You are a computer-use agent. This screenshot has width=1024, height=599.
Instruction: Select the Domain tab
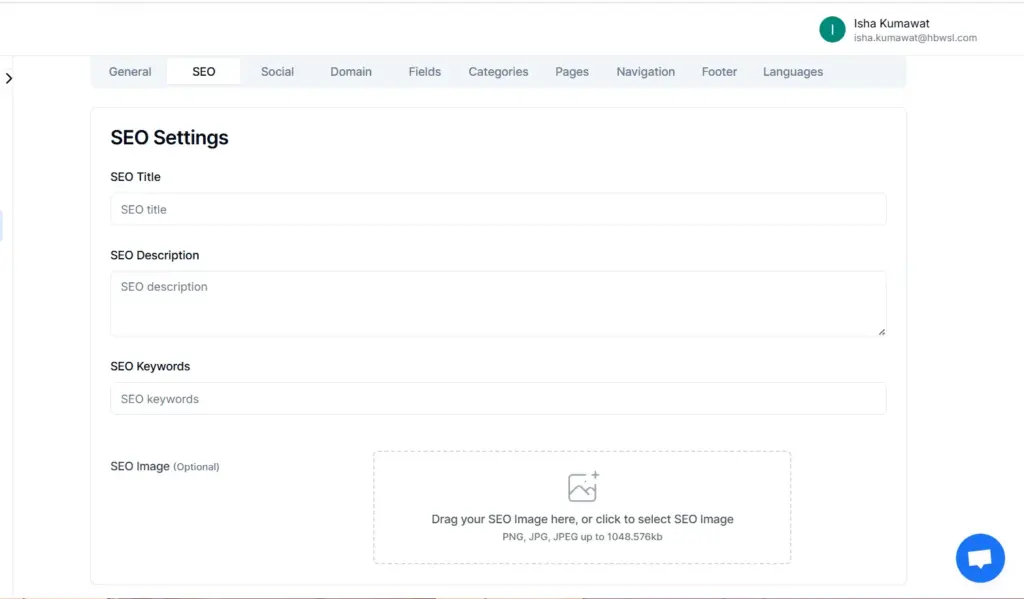click(351, 71)
